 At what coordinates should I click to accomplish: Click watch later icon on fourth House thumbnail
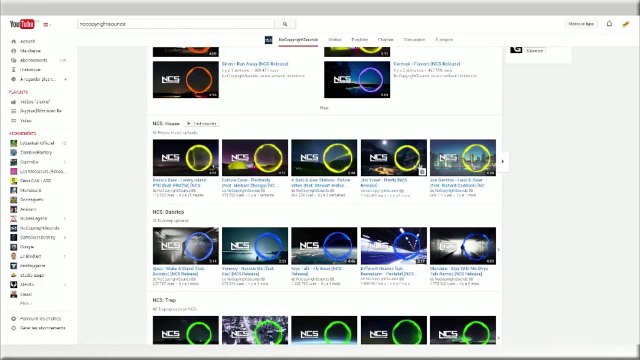pyautogui.click(x=422, y=172)
